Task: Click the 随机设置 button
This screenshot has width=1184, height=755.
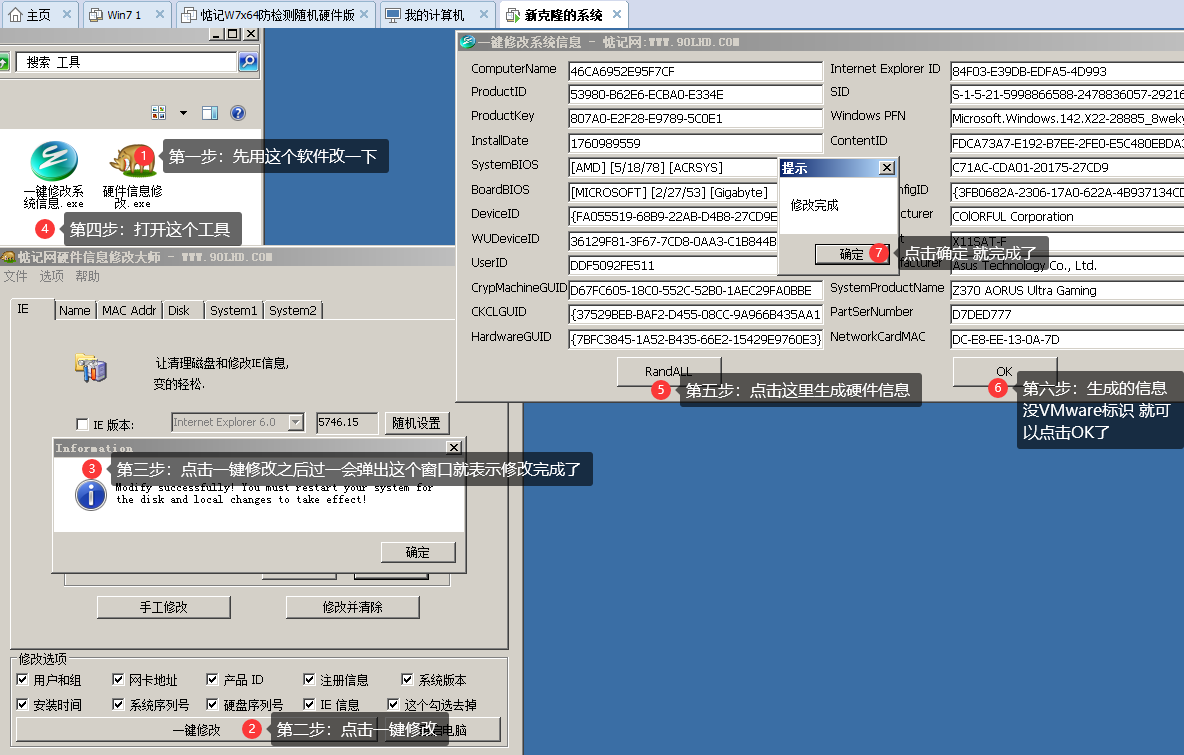Action: tap(416, 423)
